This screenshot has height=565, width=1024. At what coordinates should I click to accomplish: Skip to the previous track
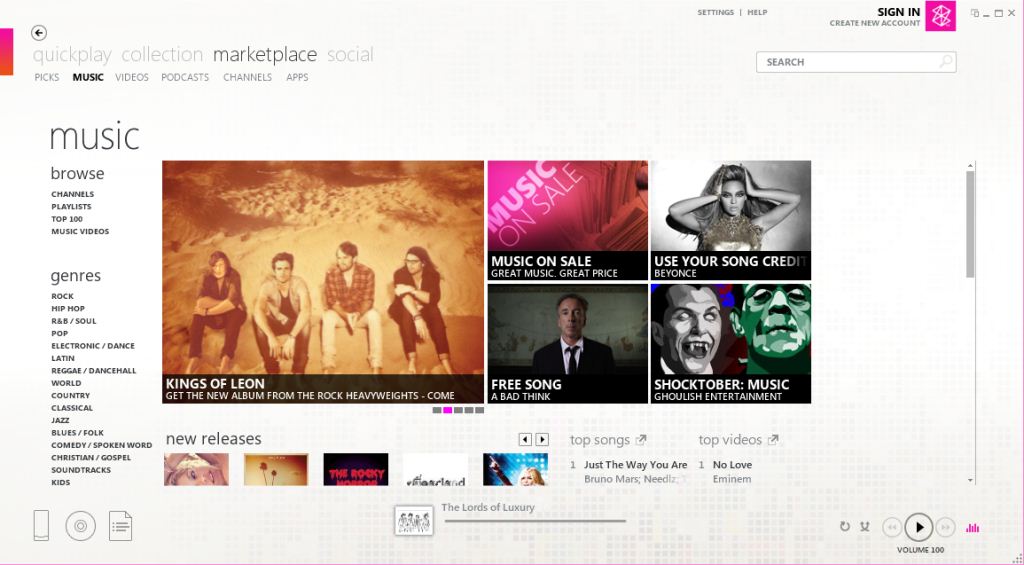click(x=892, y=527)
